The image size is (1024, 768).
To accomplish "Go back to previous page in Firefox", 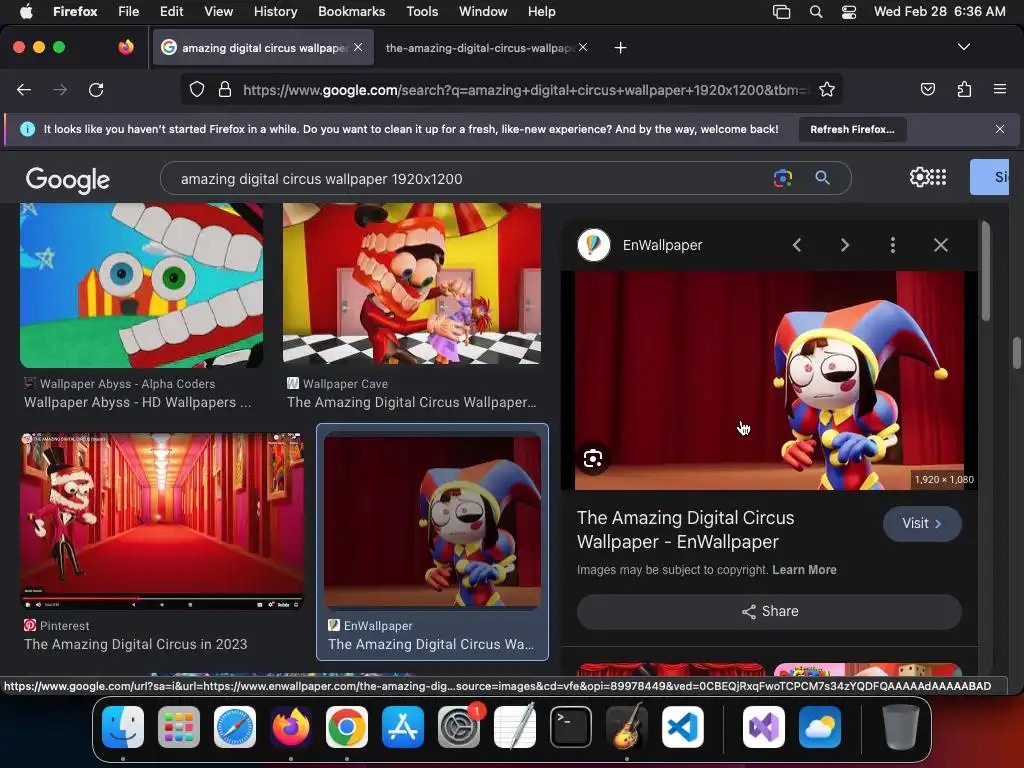I will pos(24,89).
